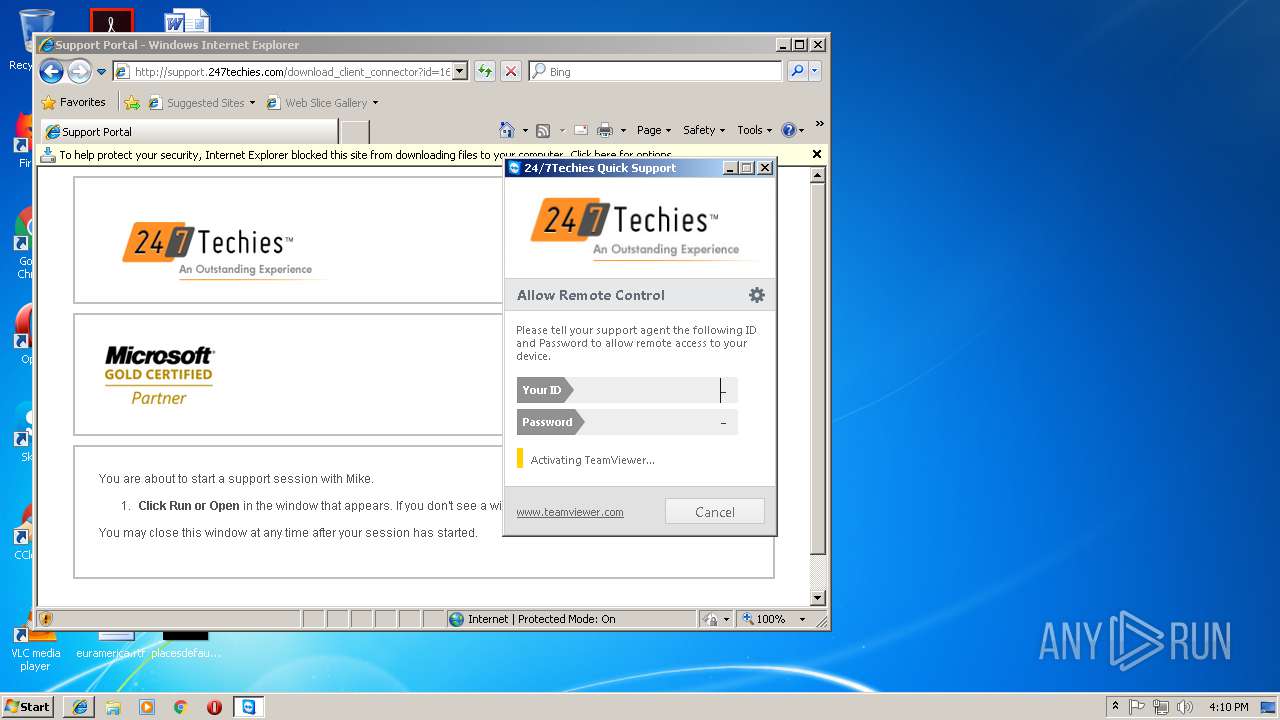Open a new blank tab
Viewport: 1280px width, 720px height.
click(x=355, y=132)
